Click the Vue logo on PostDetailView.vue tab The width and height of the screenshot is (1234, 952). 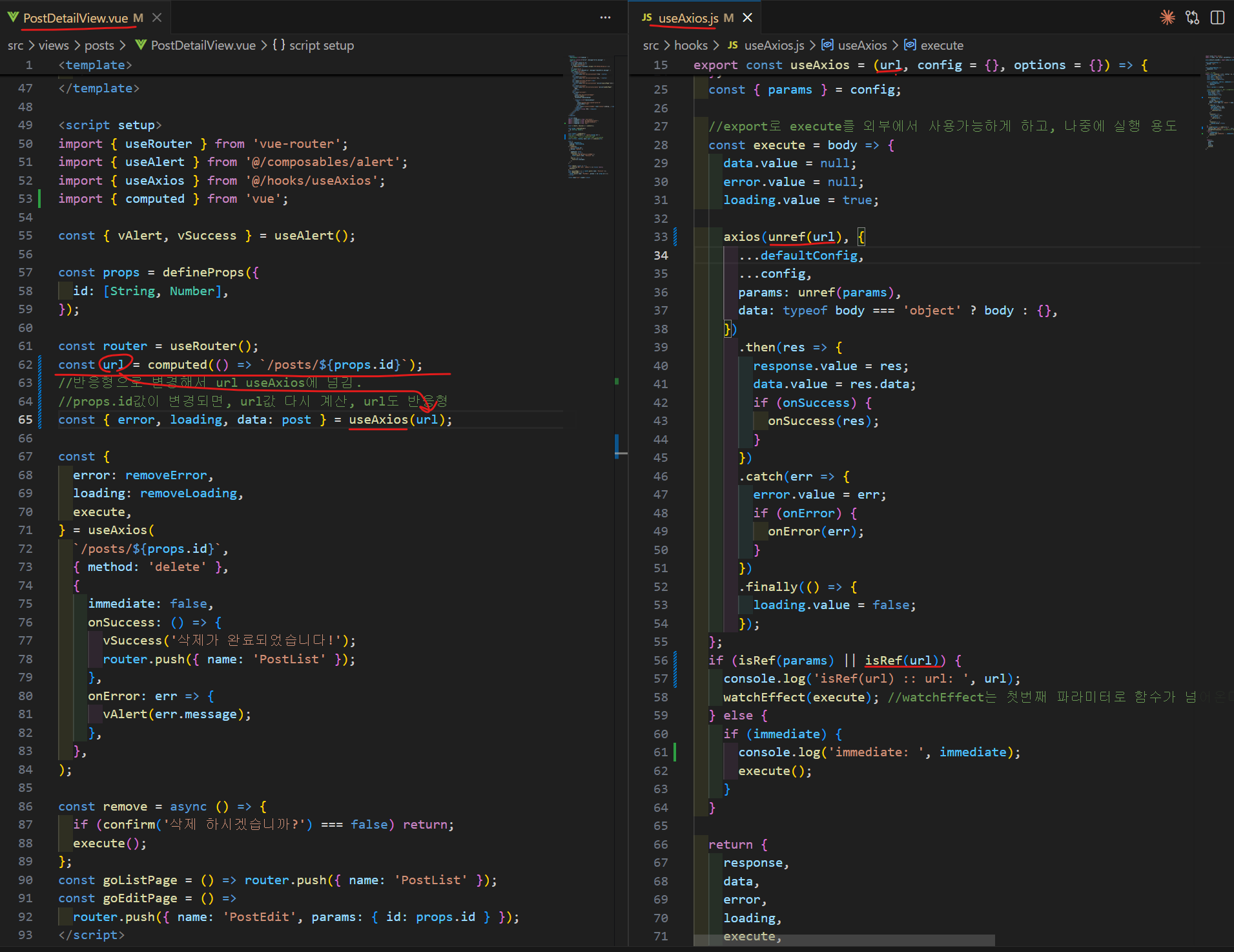click(13, 17)
